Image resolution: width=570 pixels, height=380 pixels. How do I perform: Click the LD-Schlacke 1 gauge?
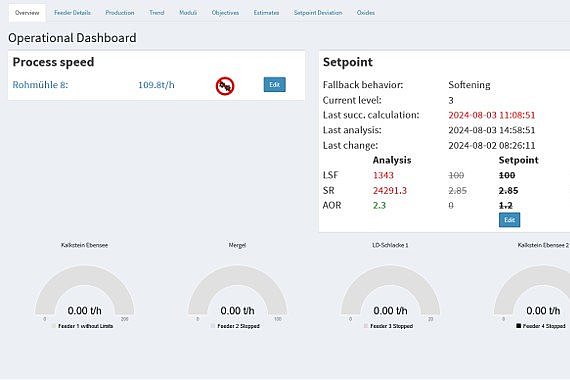pos(390,291)
